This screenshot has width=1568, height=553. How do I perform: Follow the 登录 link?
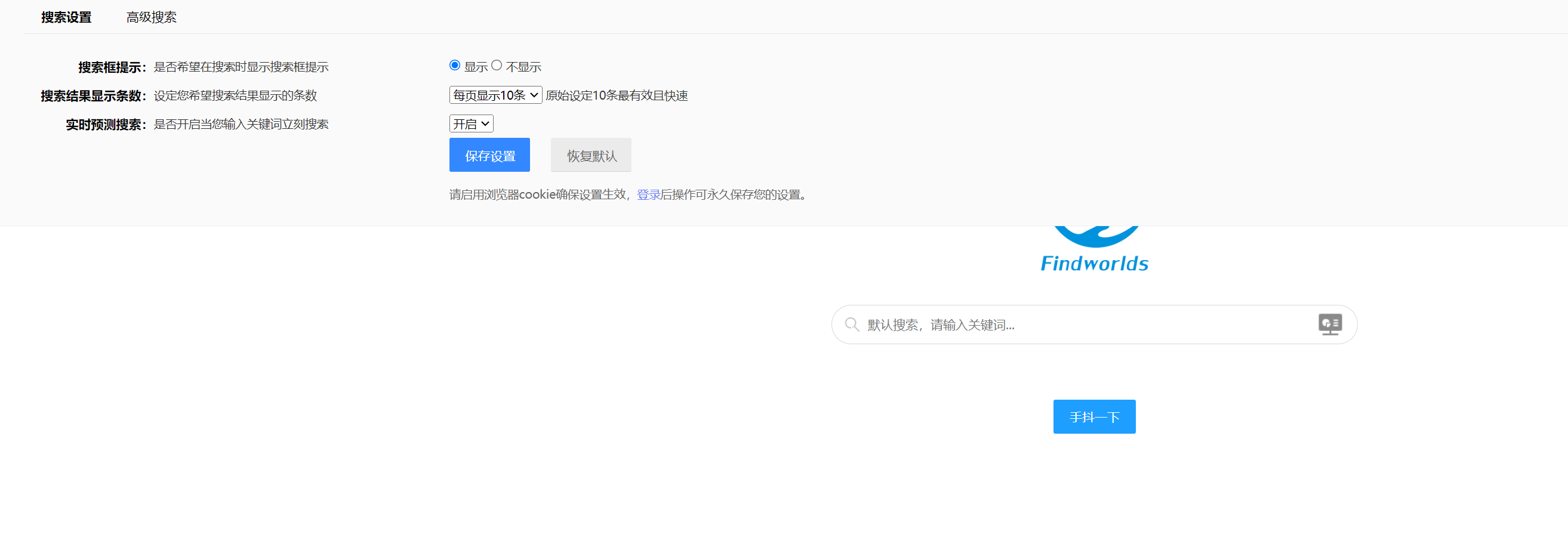[648, 194]
